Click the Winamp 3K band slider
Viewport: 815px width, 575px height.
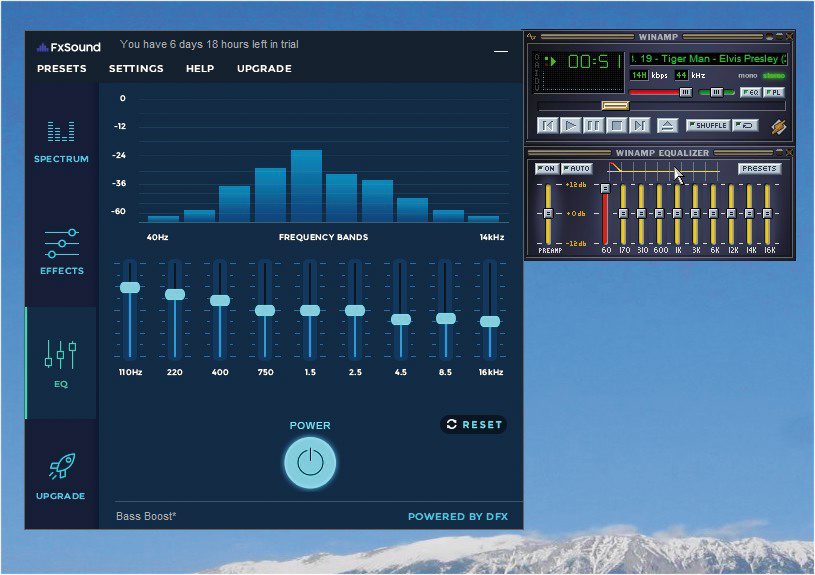click(x=695, y=214)
